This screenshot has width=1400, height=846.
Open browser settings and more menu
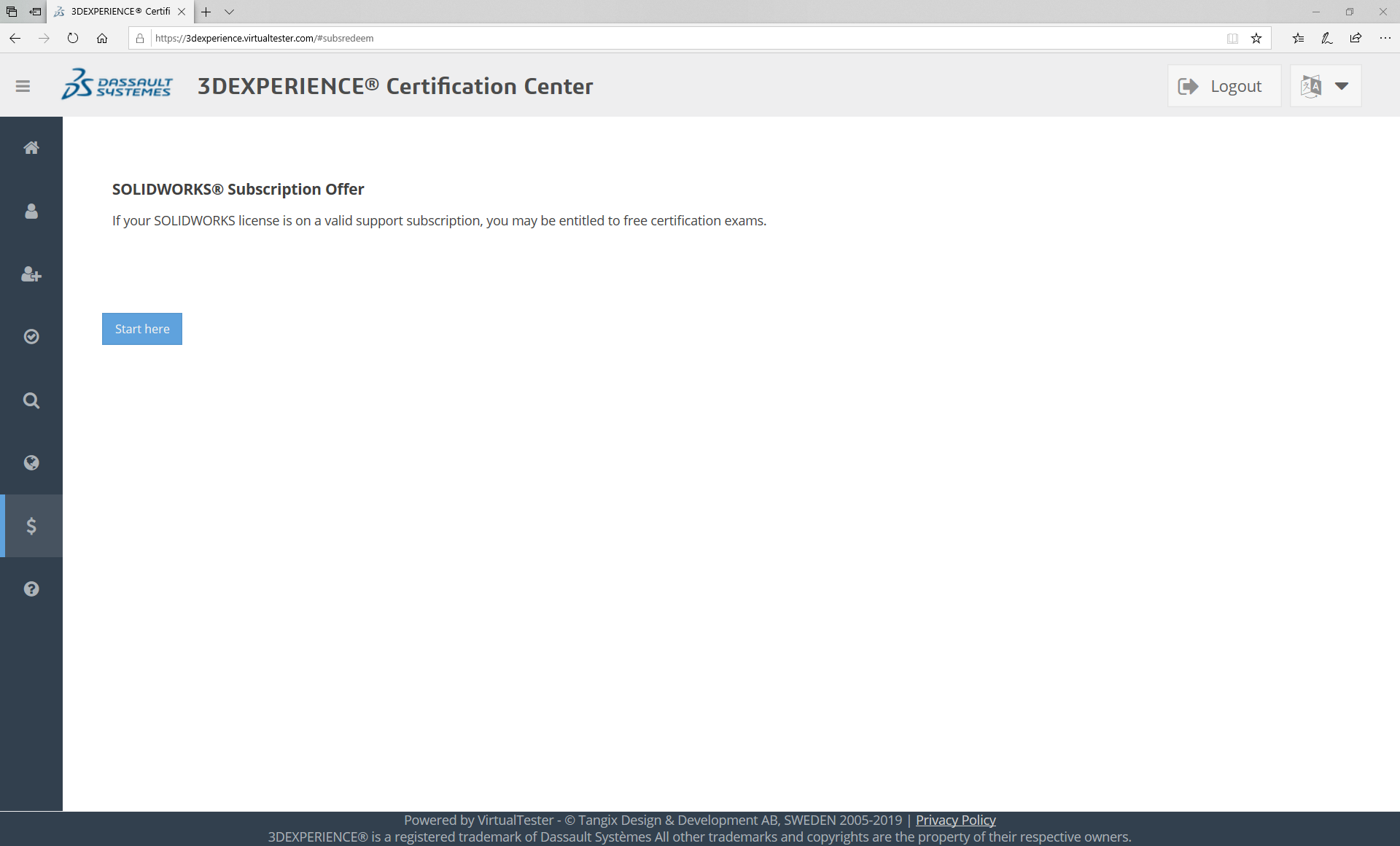click(x=1385, y=38)
